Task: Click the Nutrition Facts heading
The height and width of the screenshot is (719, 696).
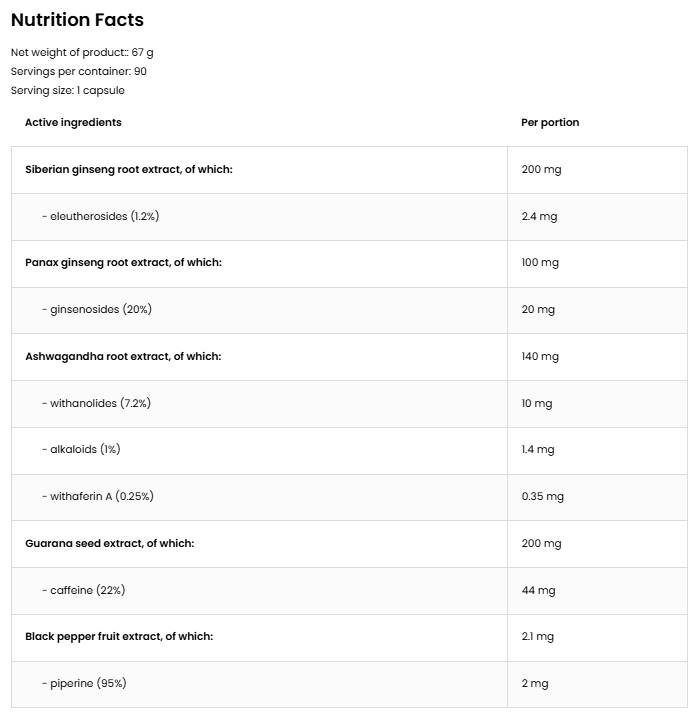Action: [x=77, y=20]
